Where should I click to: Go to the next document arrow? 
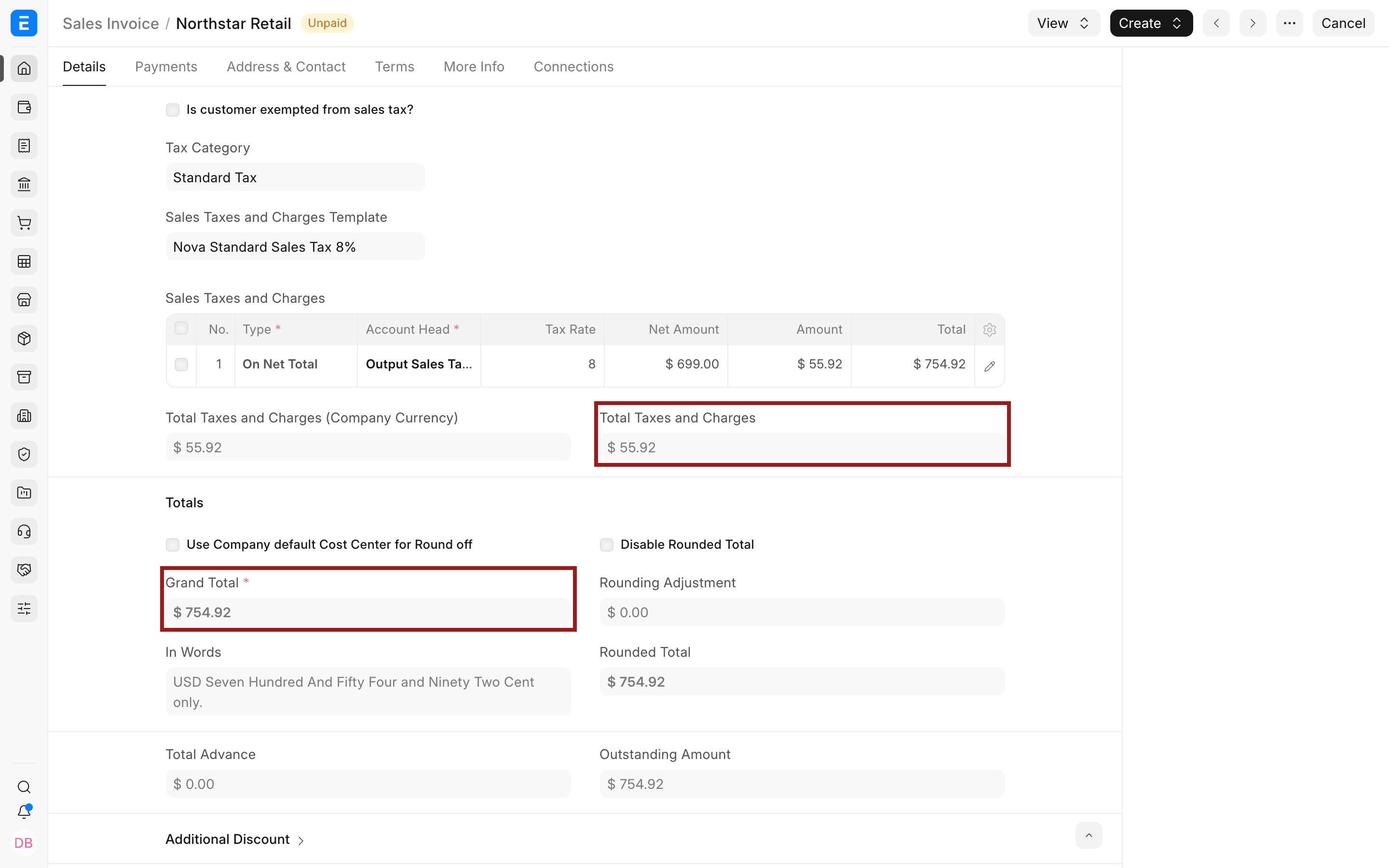pos(1253,23)
